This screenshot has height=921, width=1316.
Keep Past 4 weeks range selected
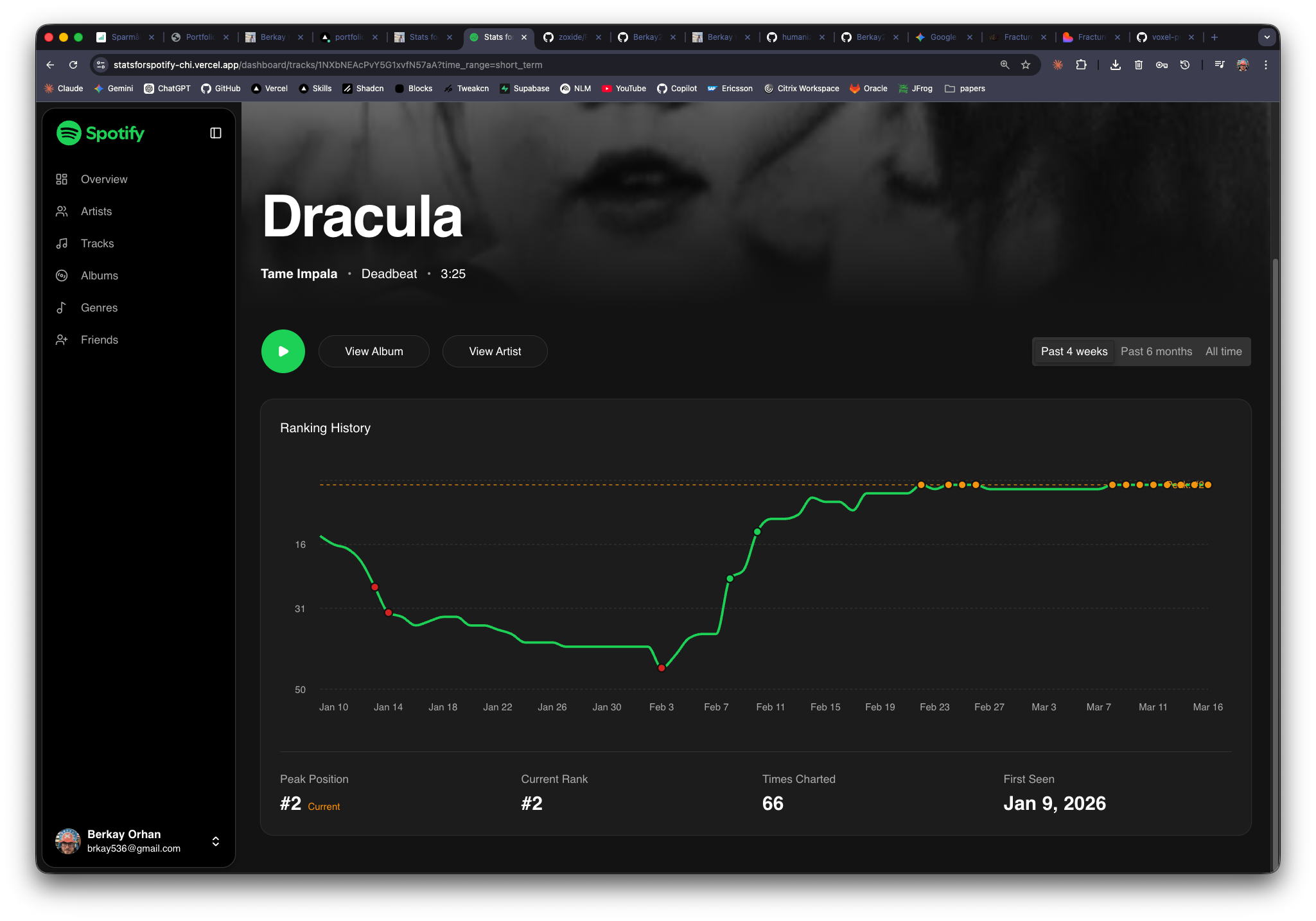(x=1073, y=351)
